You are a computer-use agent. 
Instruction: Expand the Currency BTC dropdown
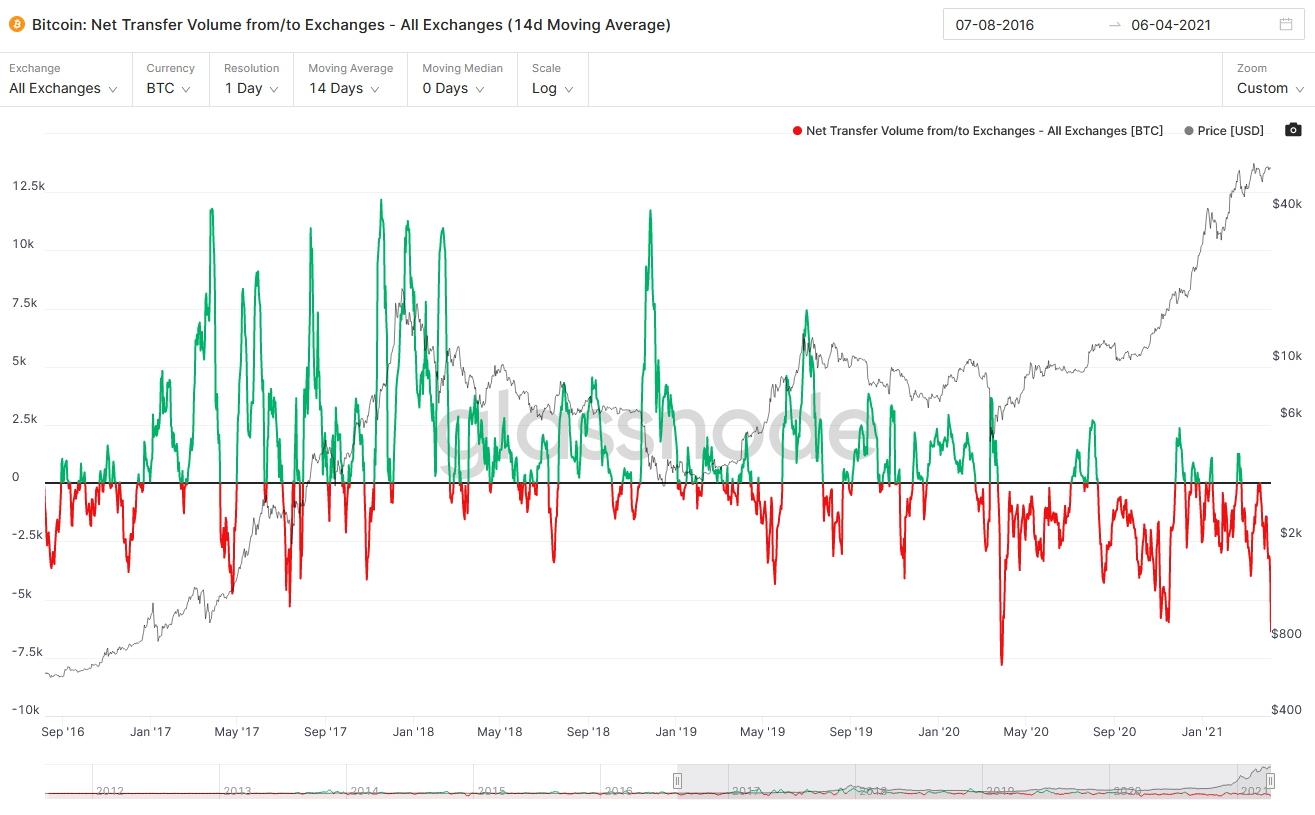click(x=169, y=88)
